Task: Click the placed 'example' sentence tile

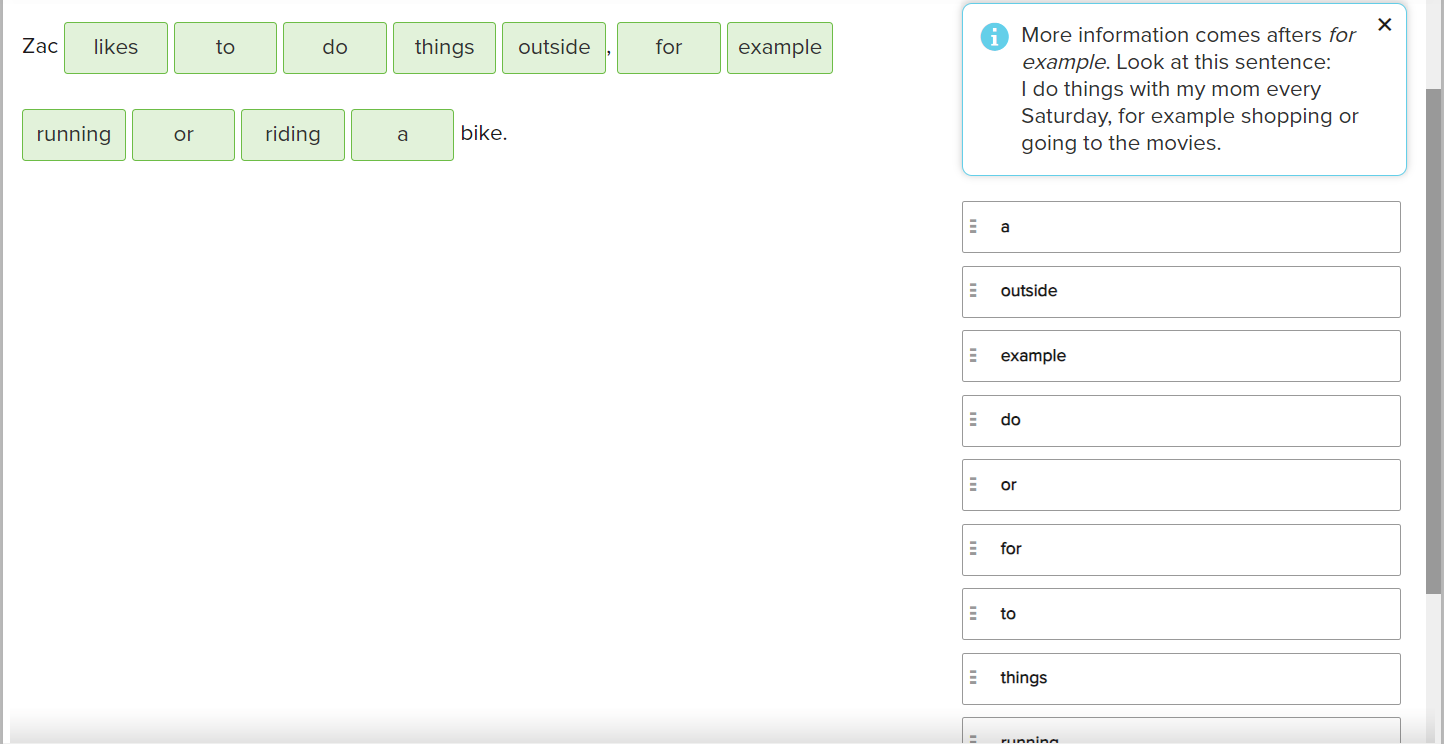Action: [x=779, y=48]
